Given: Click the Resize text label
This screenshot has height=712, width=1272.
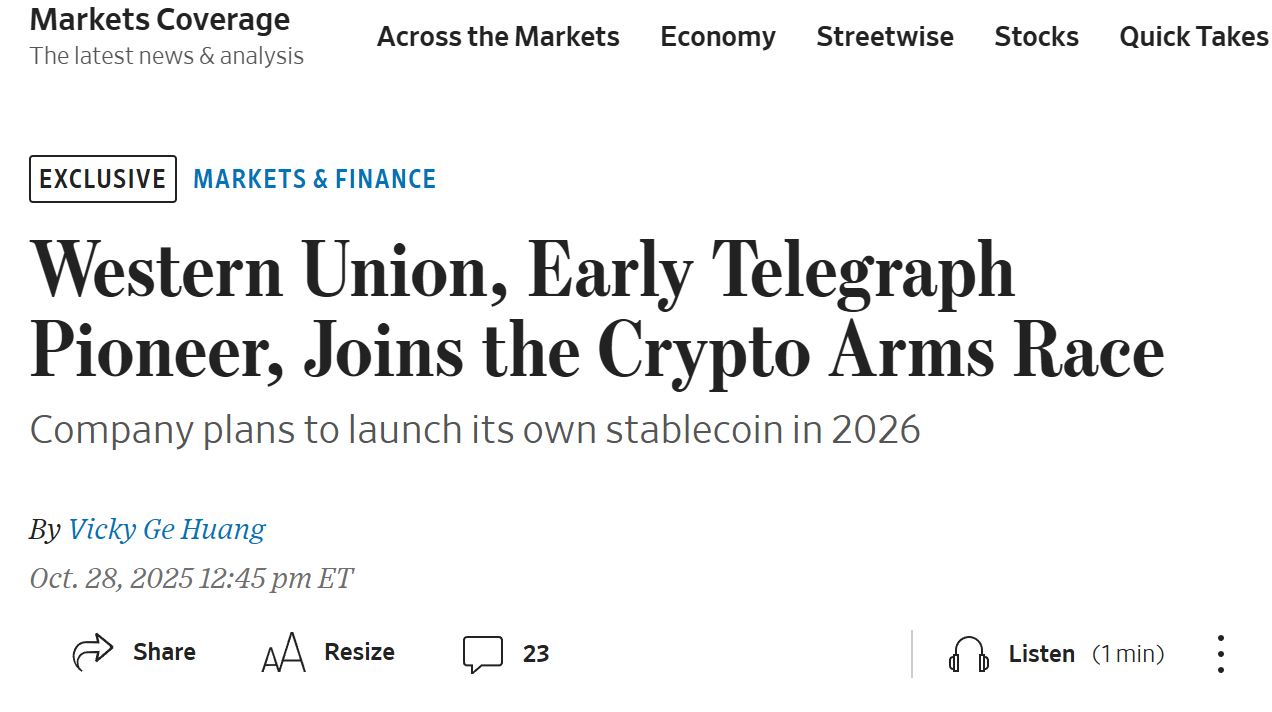Looking at the screenshot, I should click(x=359, y=652).
